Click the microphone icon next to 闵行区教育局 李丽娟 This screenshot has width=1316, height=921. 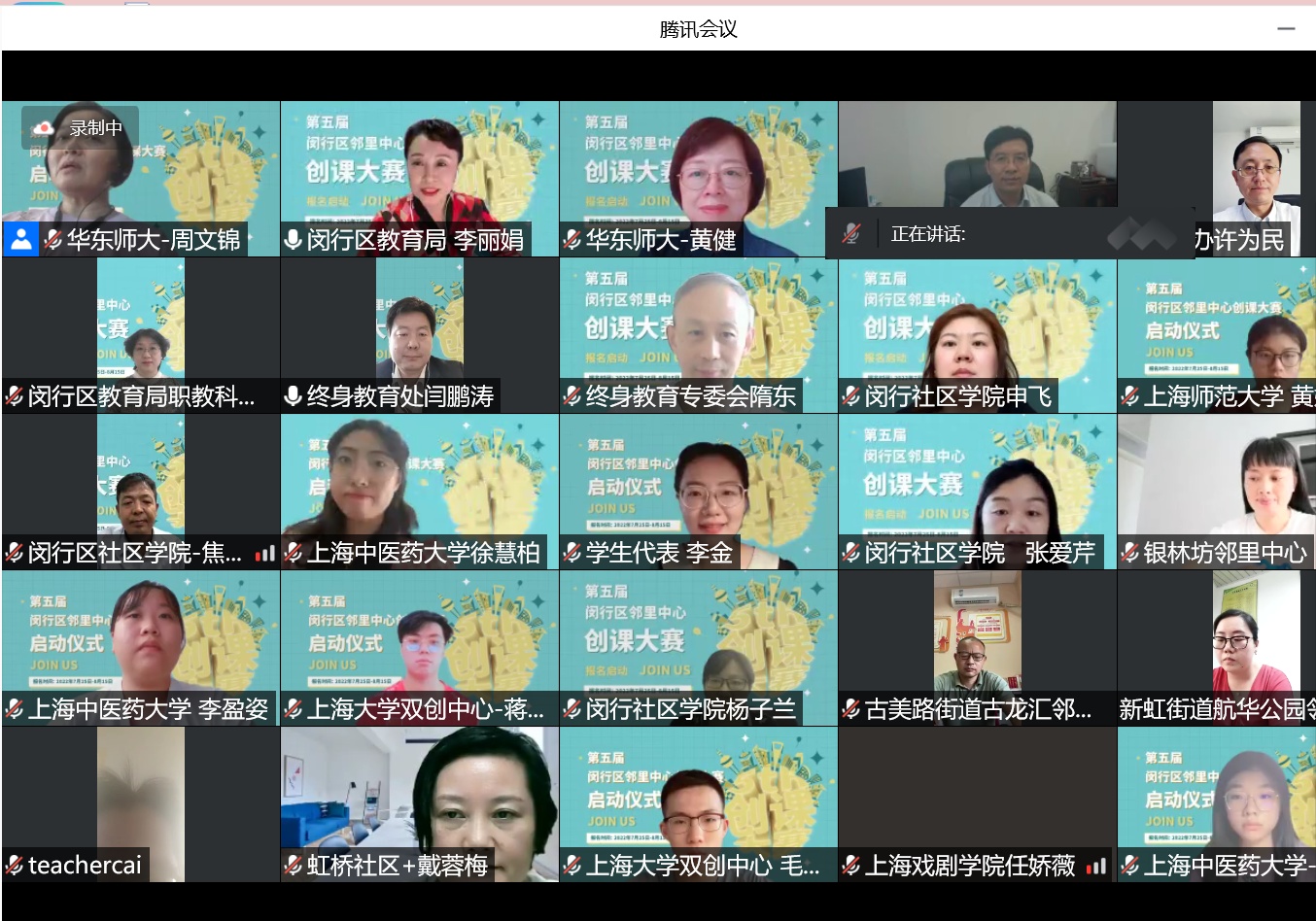[293, 240]
